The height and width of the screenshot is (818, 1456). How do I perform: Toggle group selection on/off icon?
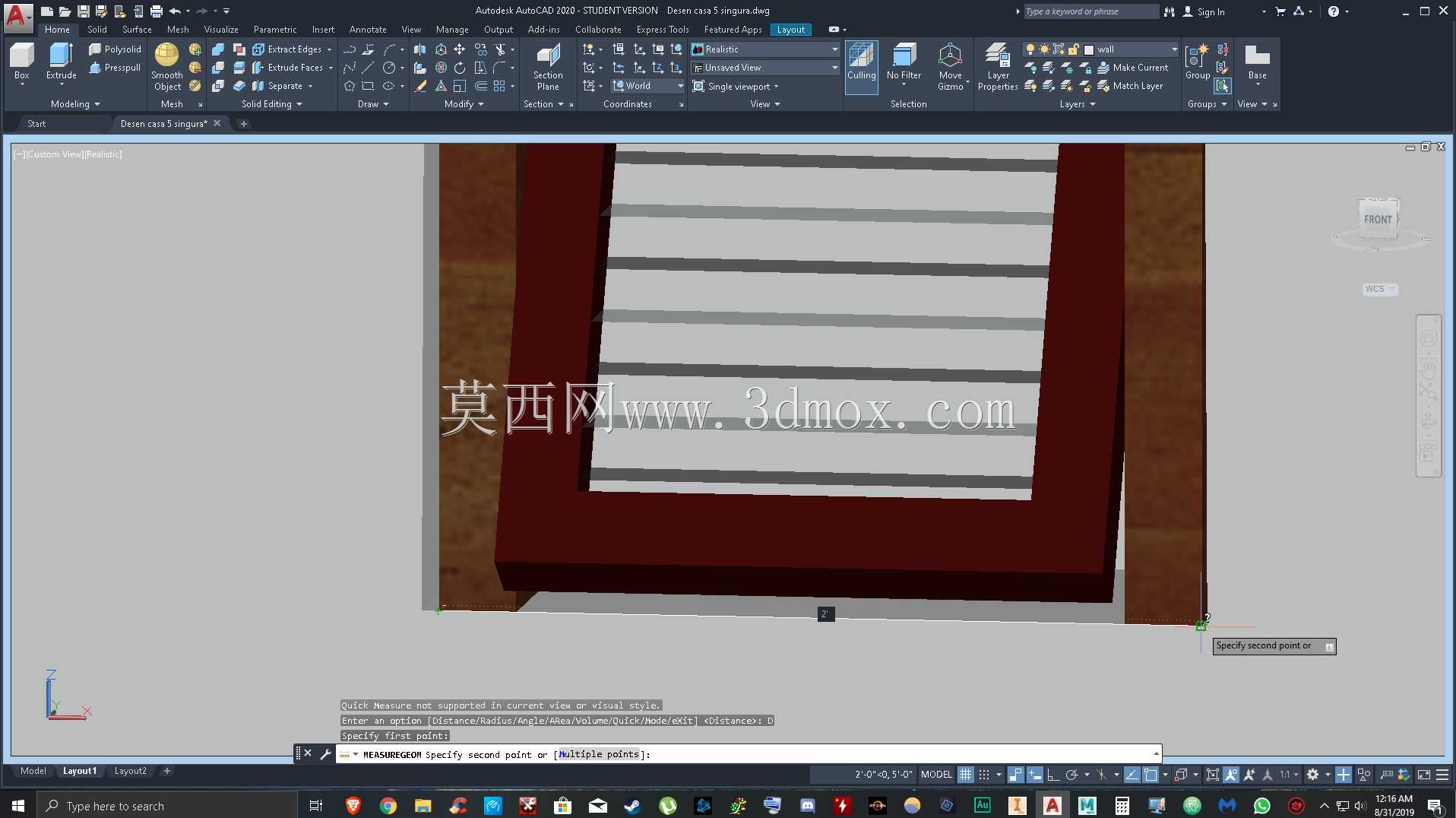pyautogui.click(x=1222, y=86)
